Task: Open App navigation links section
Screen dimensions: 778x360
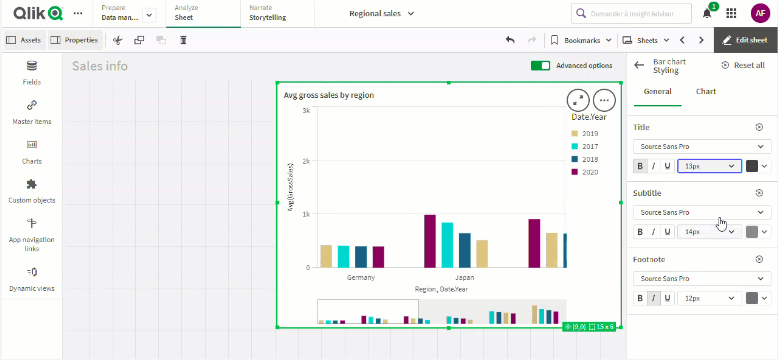Action: 32,235
